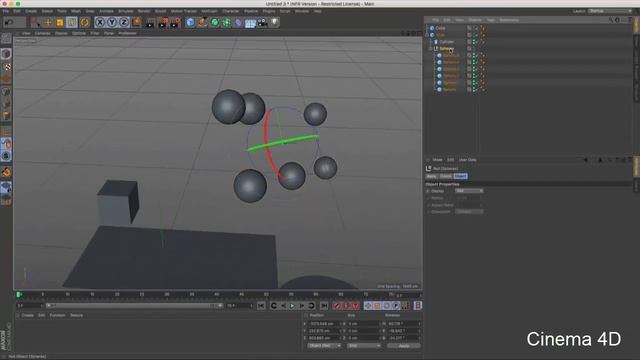Click the timeline preview range slider
The height and width of the screenshot is (360, 640).
click(134, 305)
